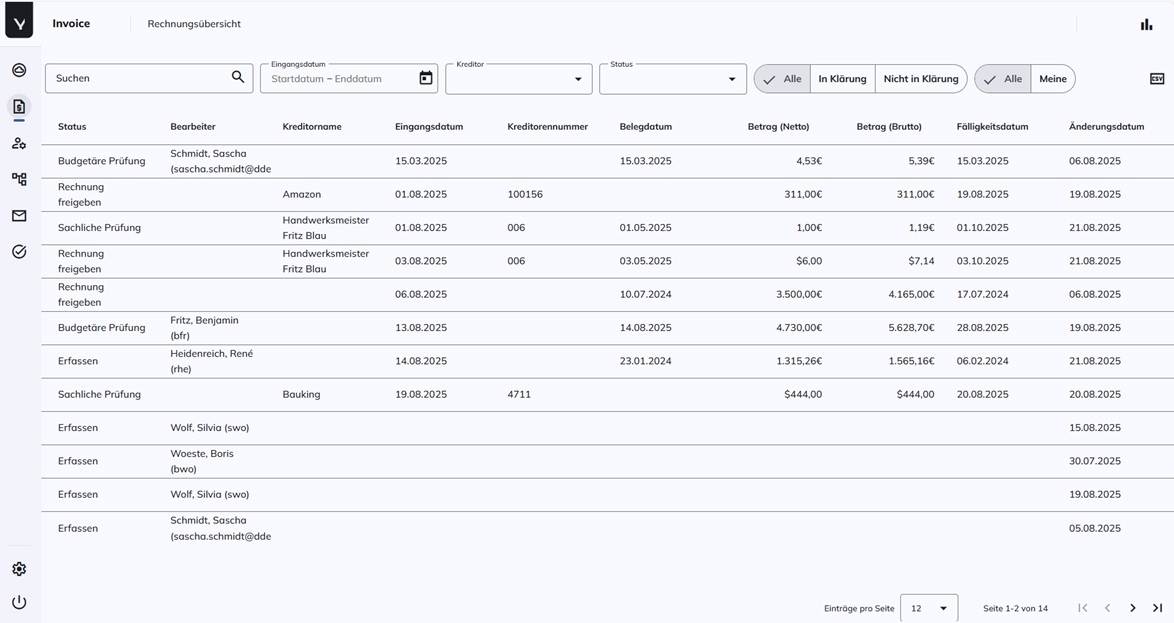The width and height of the screenshot is (1174, 623).
Task: Click the Eingangsdatum 03.08.2025 cell
Action: 421,261
